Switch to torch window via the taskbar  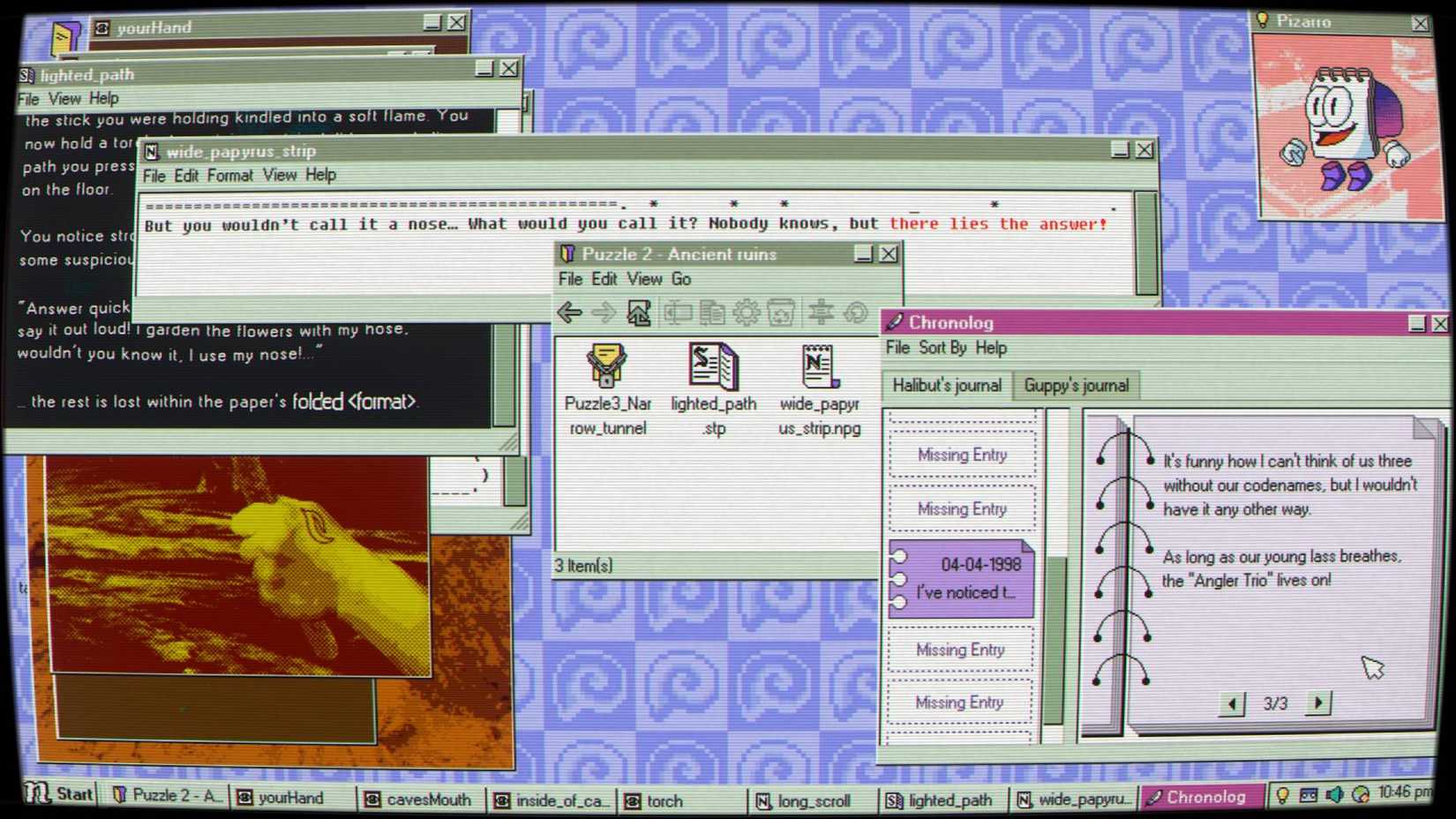click(x=681, y=800)
